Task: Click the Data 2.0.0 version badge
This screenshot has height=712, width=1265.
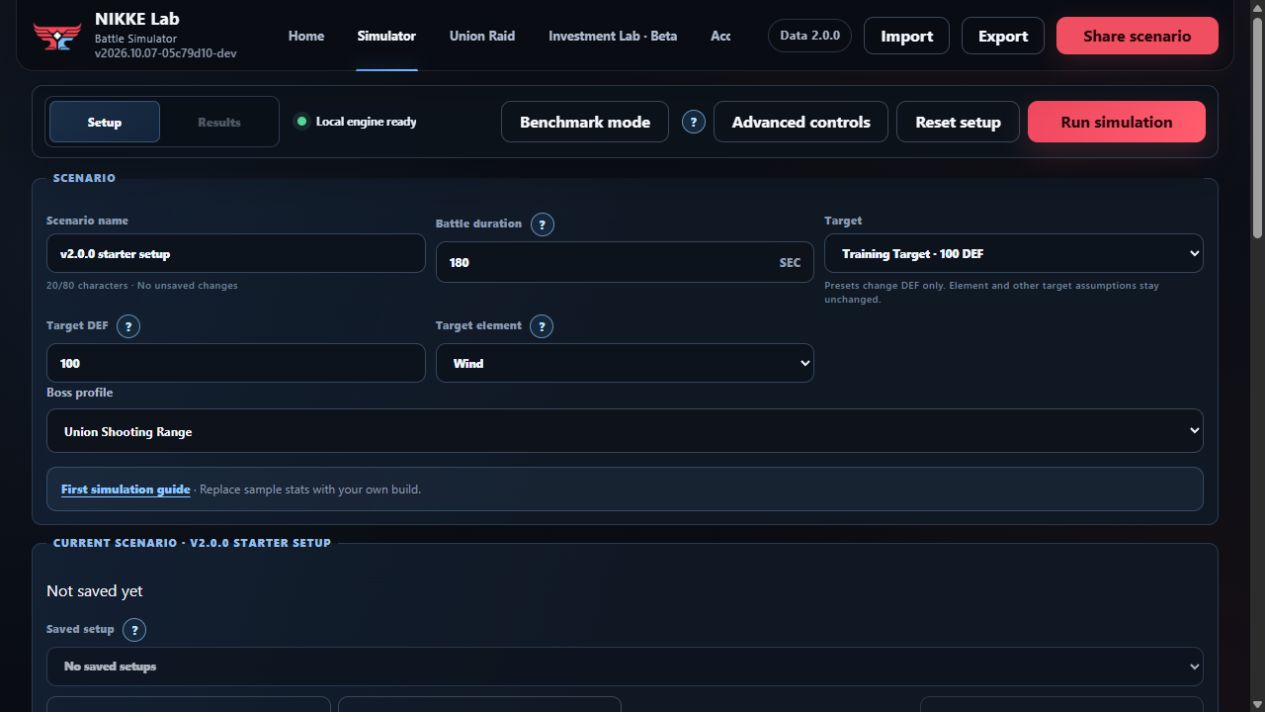Action: point(810,36)
